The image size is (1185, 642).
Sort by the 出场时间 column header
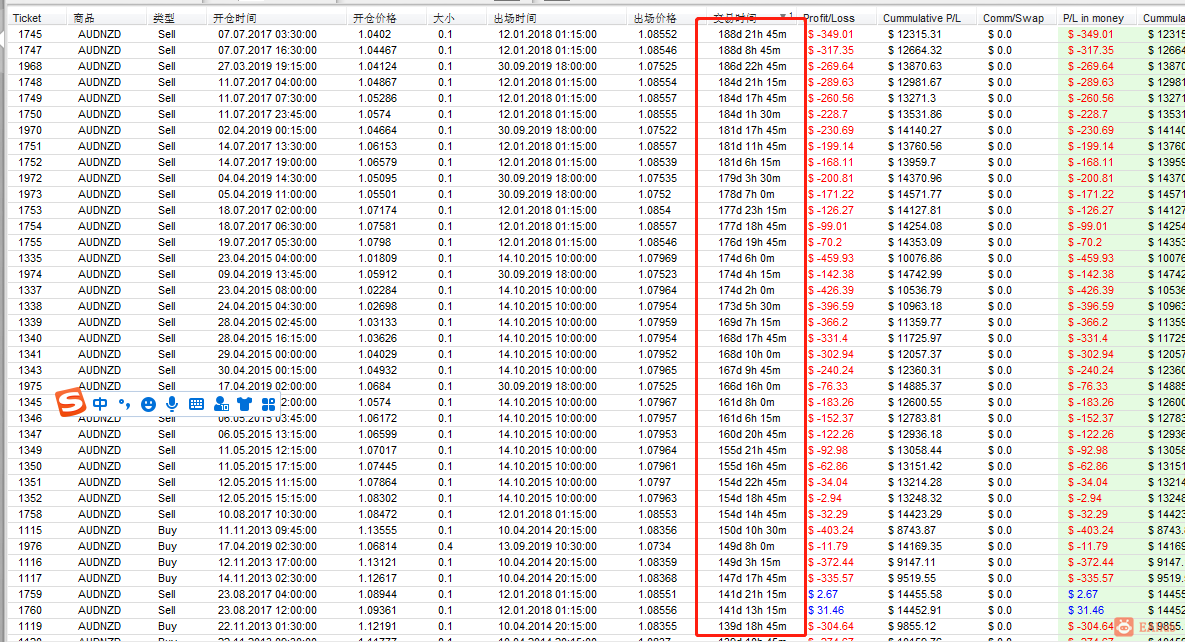(x=515, y=17)
